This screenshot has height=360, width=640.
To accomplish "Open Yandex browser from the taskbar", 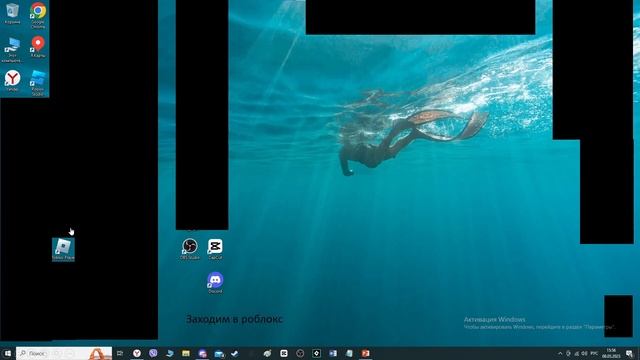I will [x=137, y=353].
